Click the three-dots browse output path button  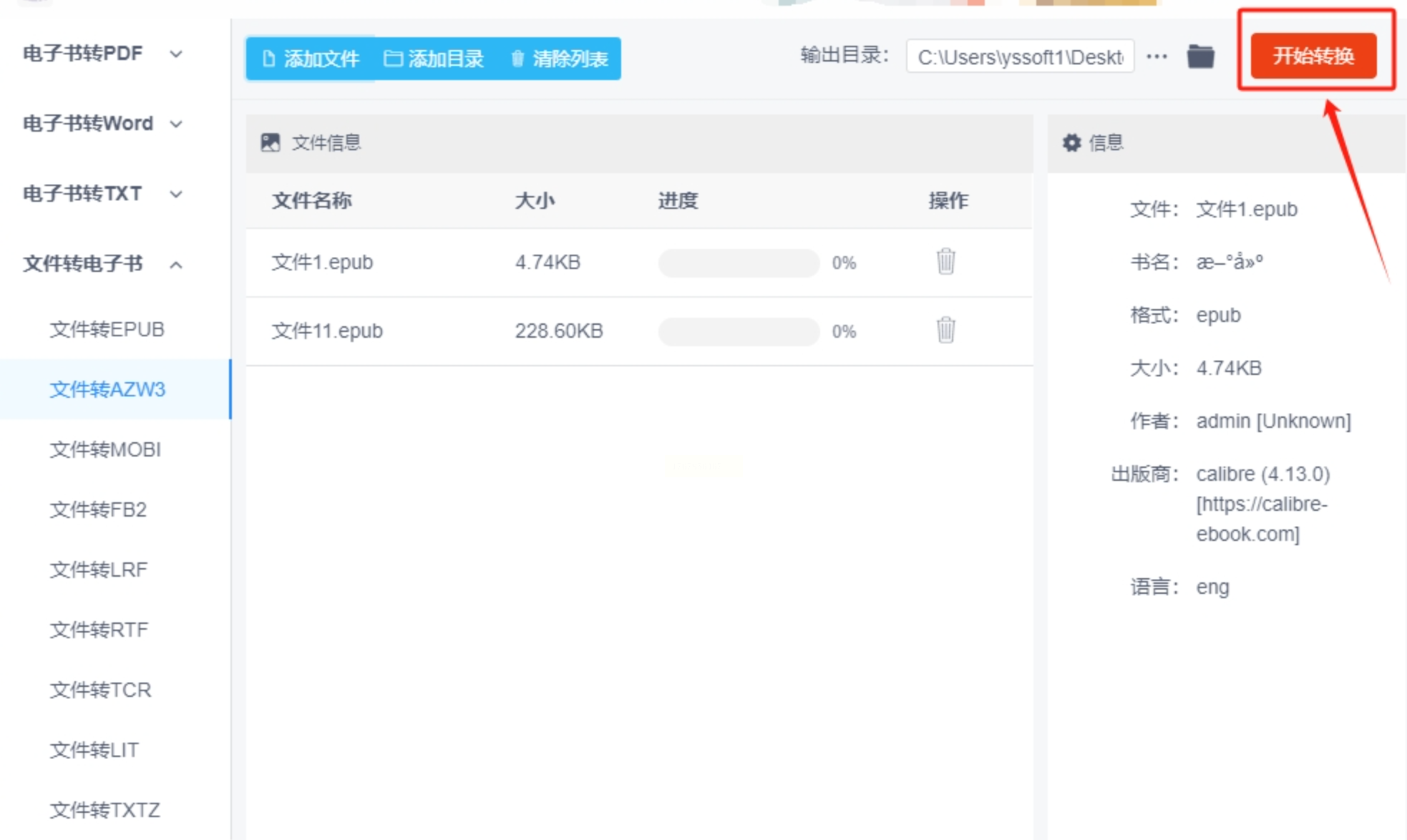pos(1157,57)
